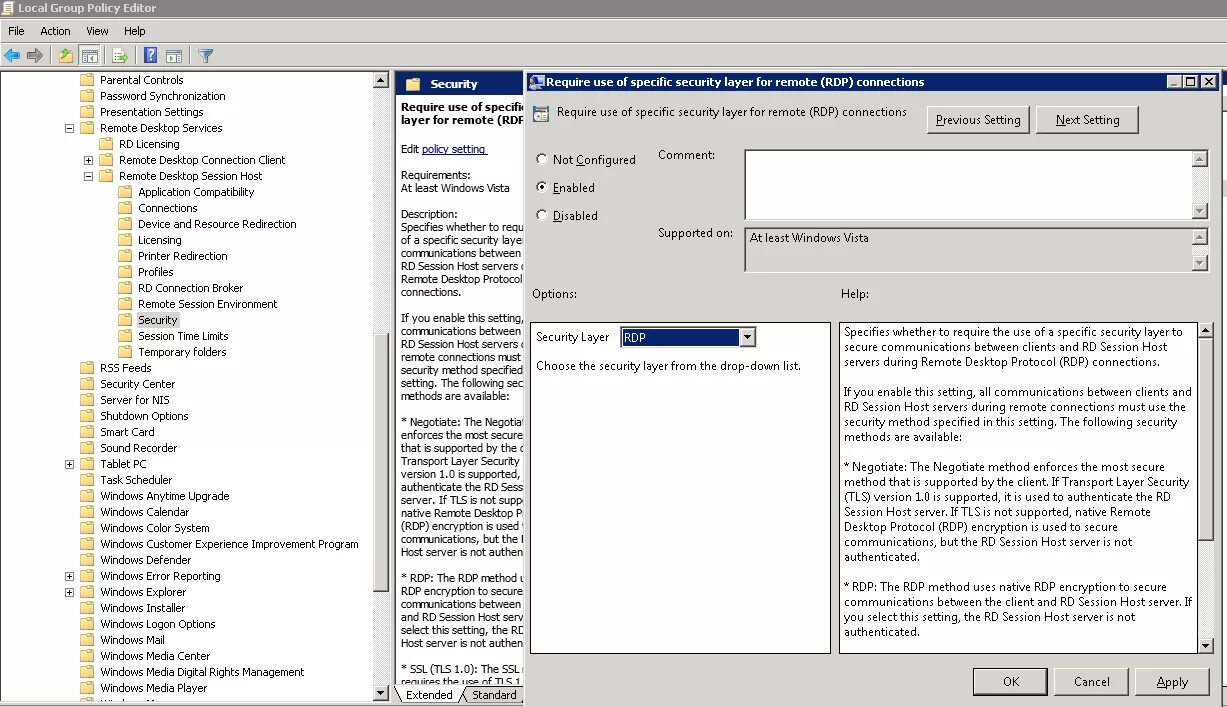
Task: Click the Export List toolbar icon
Action: [121, 56]
